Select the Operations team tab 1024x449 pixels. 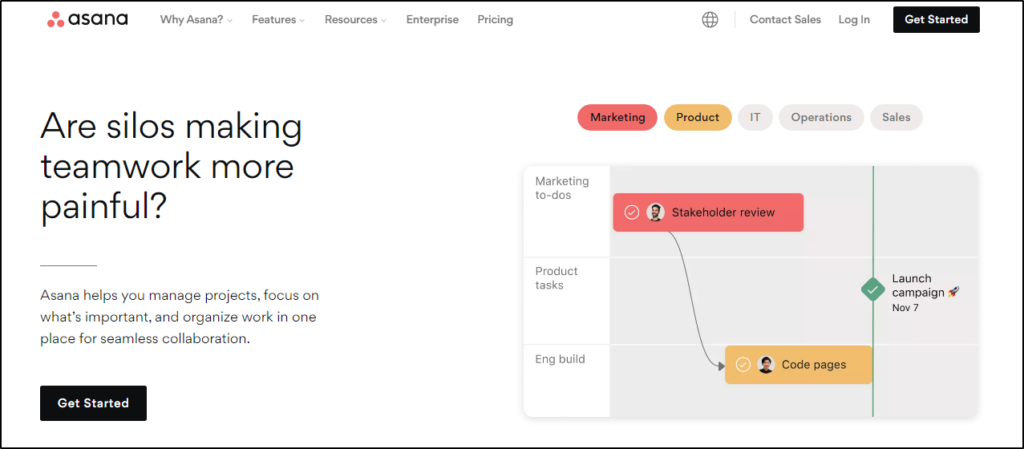[x=821, y=117]
